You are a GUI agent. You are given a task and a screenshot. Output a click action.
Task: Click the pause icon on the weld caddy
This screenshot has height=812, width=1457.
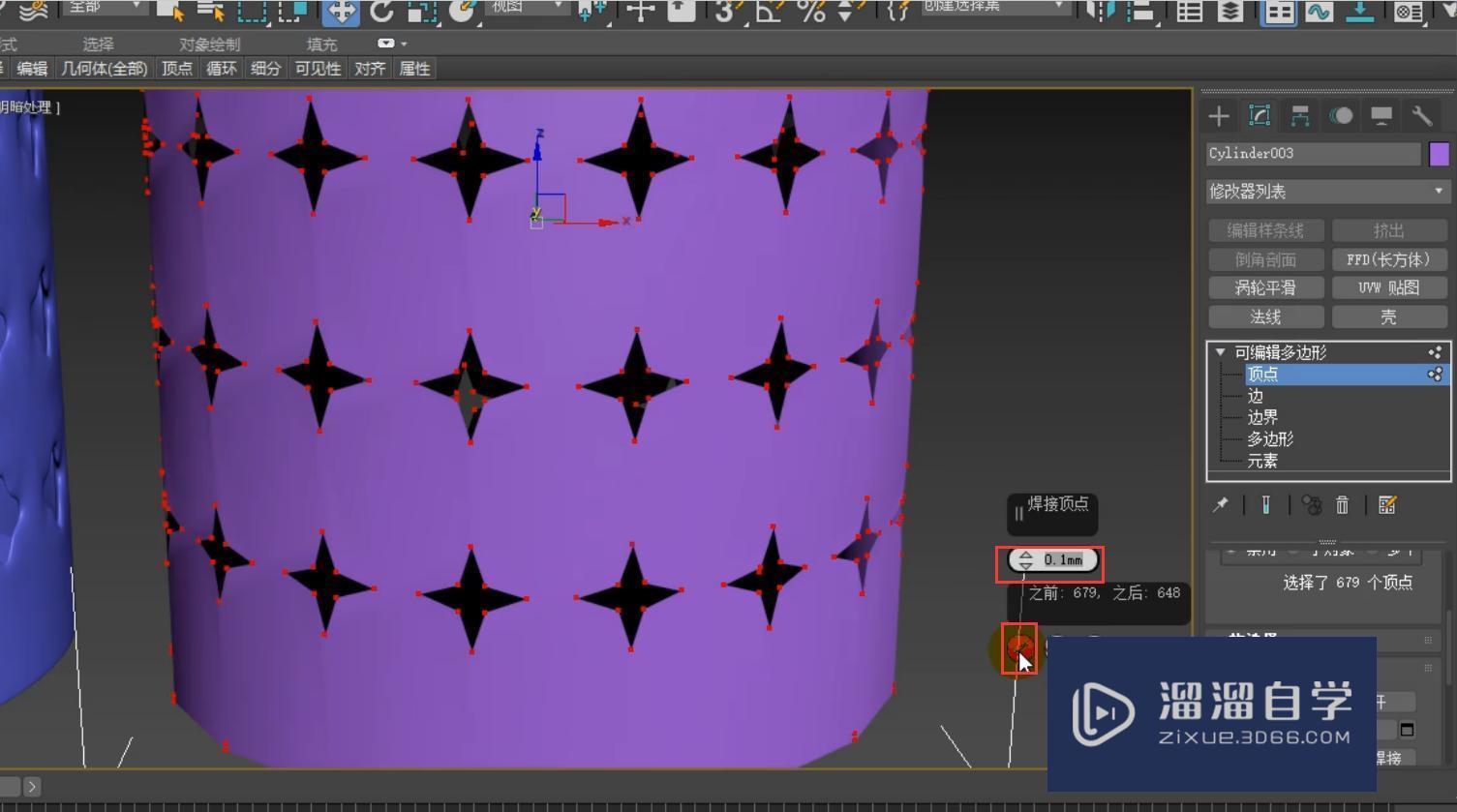pos(1018,514)
